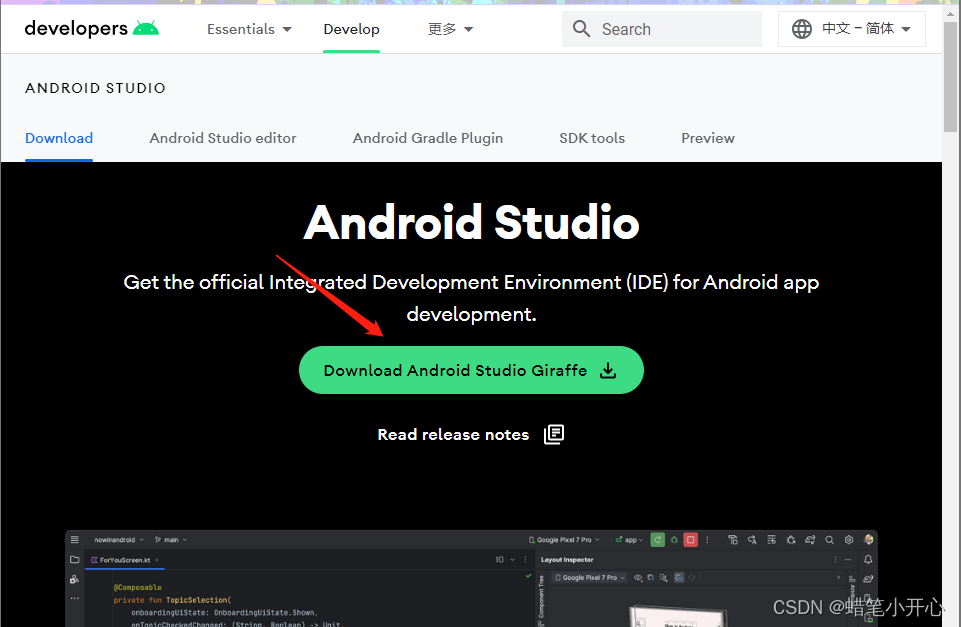This screenshot has width=961, height=627.
Task: Go to the SDK tools tab
Action: [x=591, y=139]
